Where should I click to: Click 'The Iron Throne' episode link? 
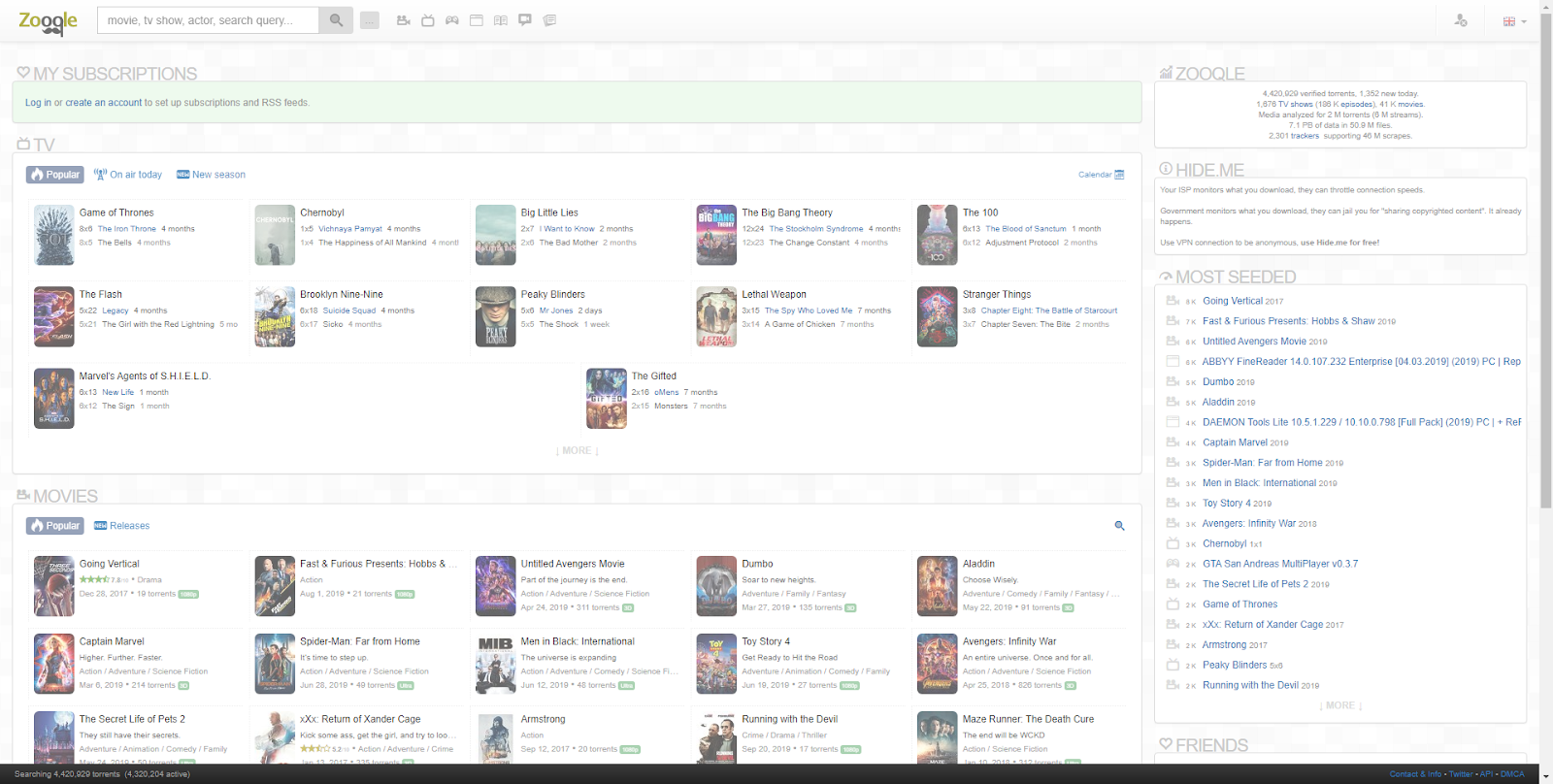click(x=126, y=229)
